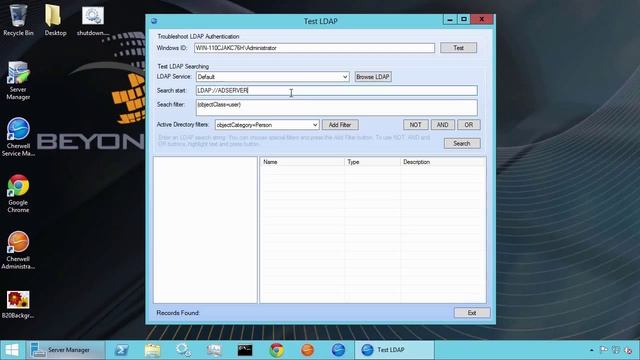Open the Command Prompt taskbar icon
640x360 pixels.
[x=245, y=350]
